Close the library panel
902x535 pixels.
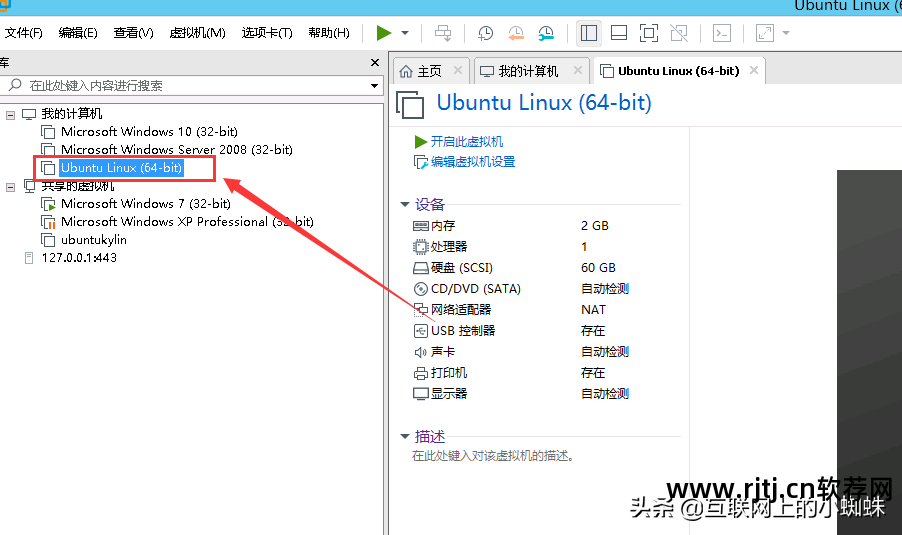[x=375, y=62]
